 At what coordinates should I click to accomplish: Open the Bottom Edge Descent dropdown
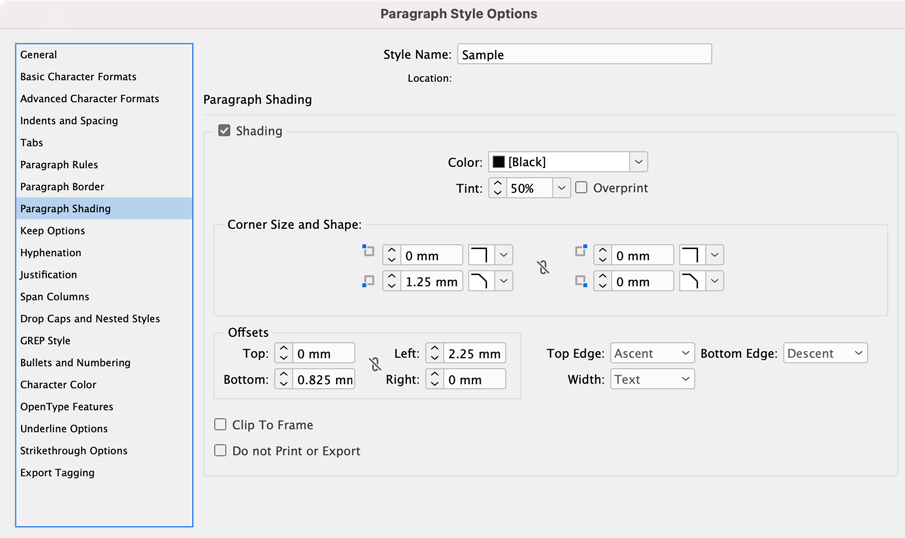tap(825, 353)
